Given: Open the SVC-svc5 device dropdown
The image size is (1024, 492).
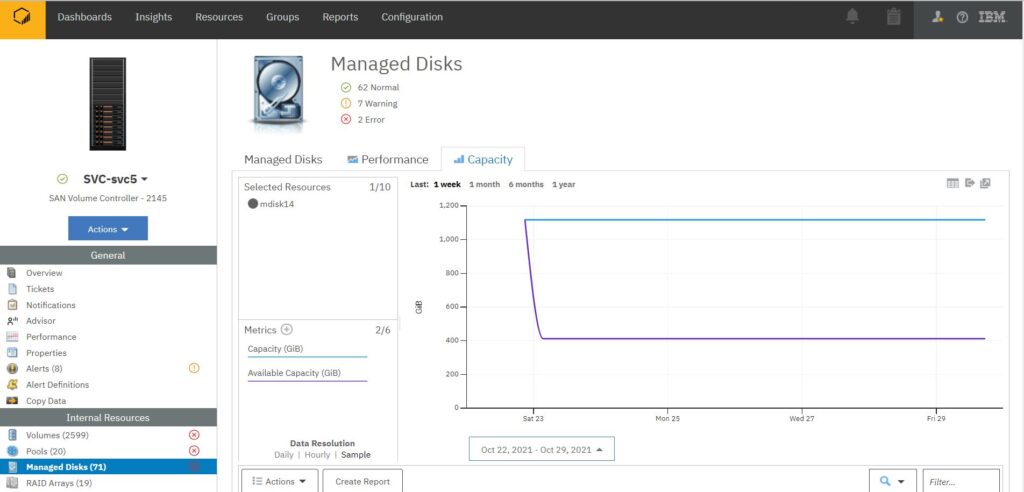Looking at the screenshot, I should [116, 179].
